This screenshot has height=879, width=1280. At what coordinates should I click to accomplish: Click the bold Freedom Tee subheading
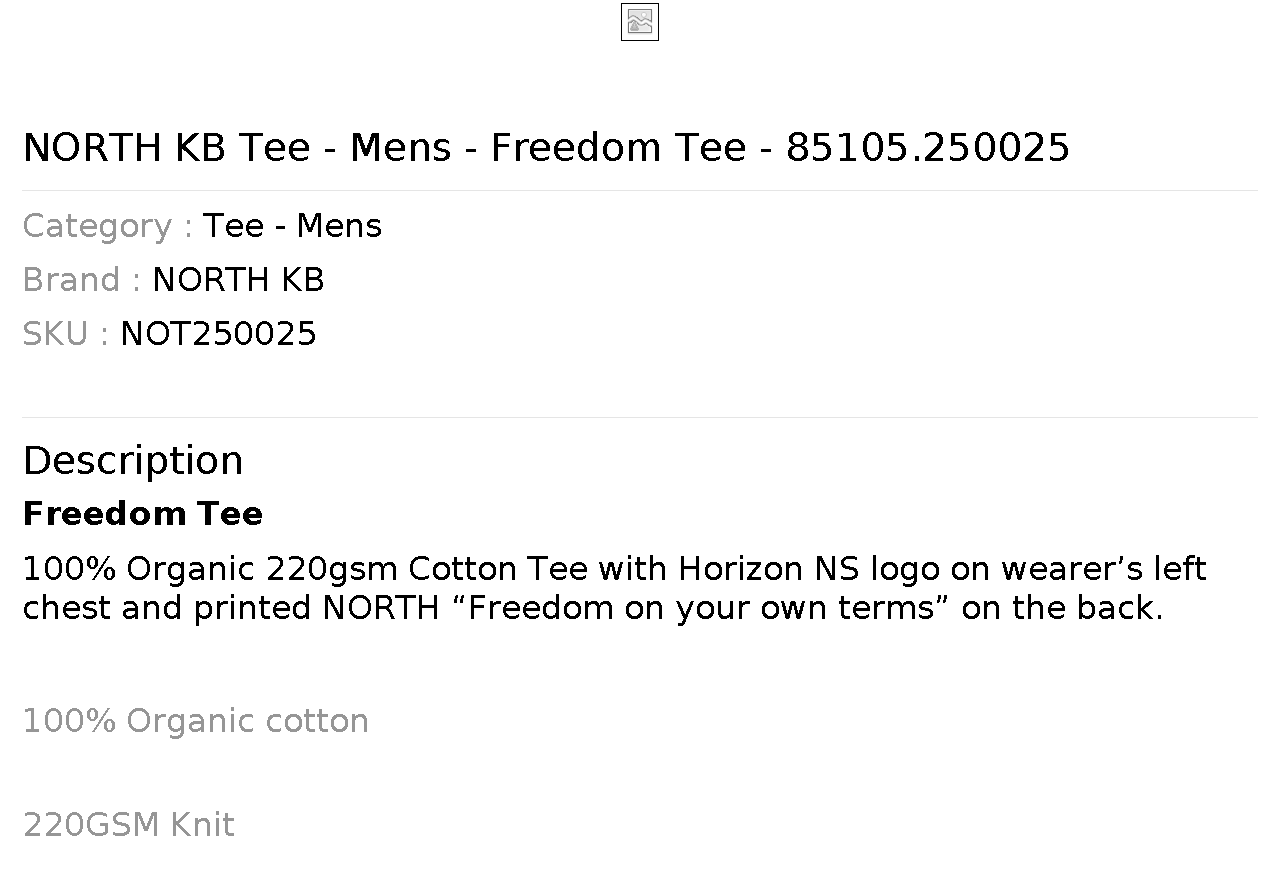pos(143,513)
